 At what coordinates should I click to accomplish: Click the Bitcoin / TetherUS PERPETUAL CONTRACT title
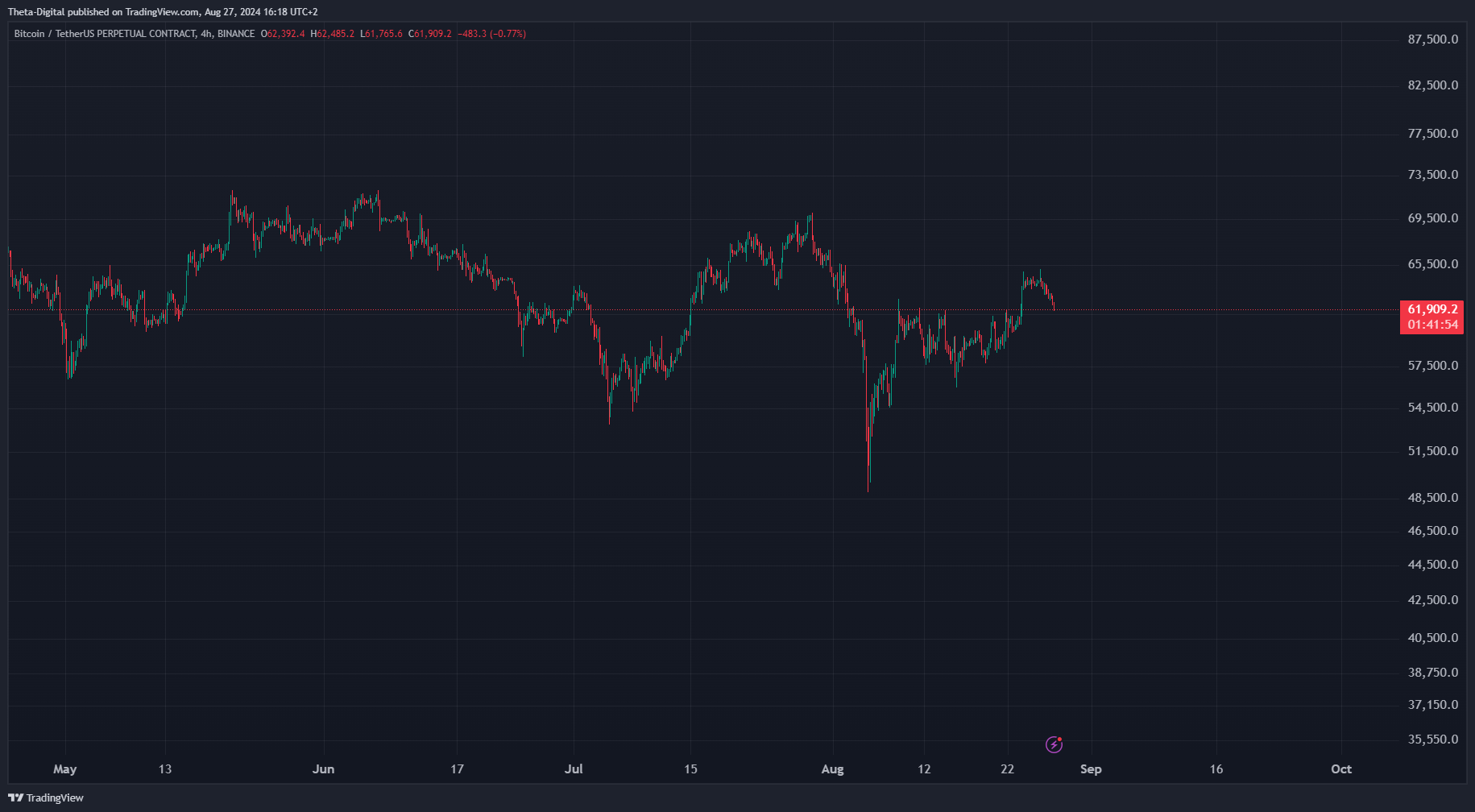(x=105, y=34)
